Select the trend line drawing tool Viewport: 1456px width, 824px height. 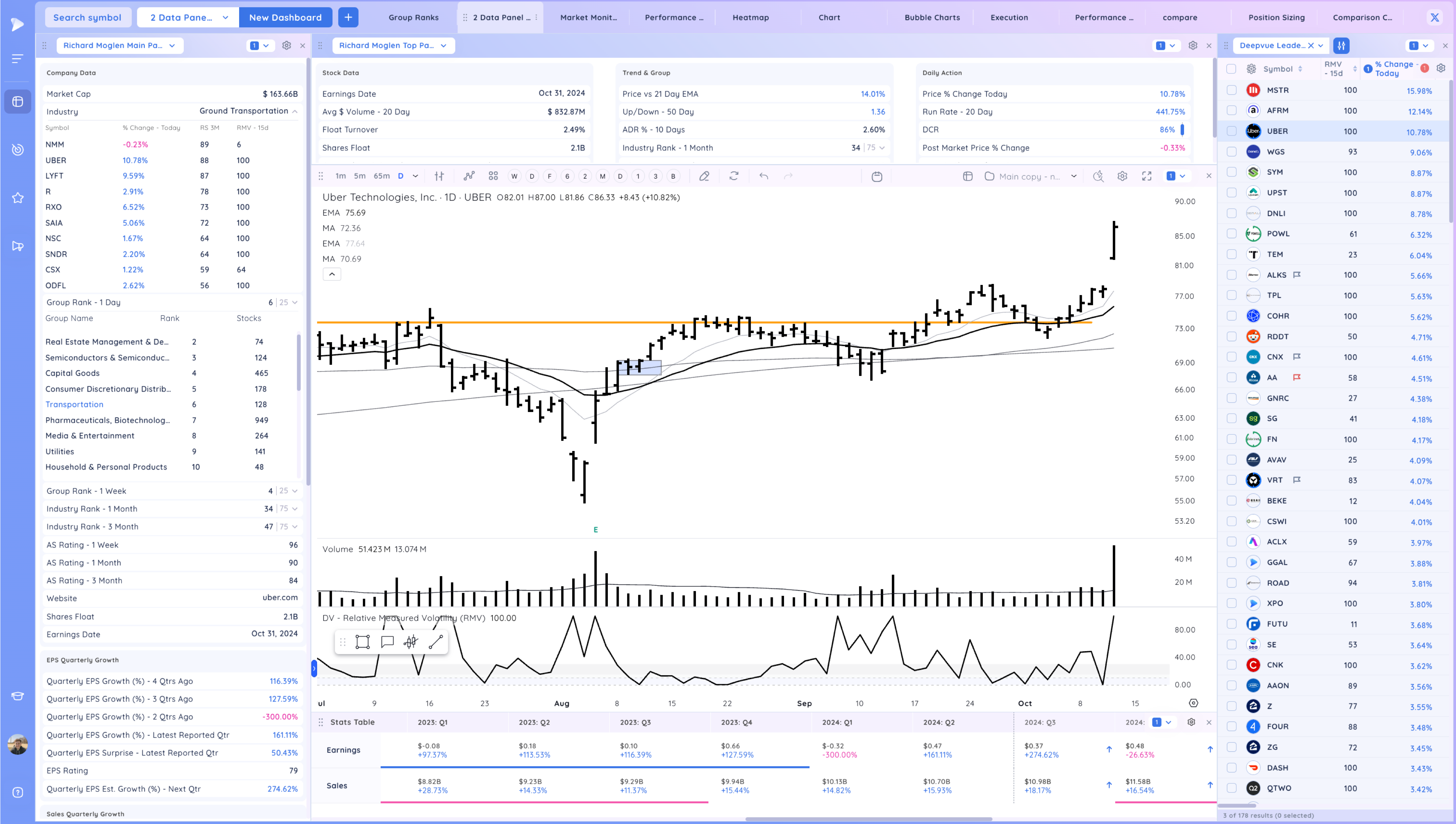tap(436, 642)
